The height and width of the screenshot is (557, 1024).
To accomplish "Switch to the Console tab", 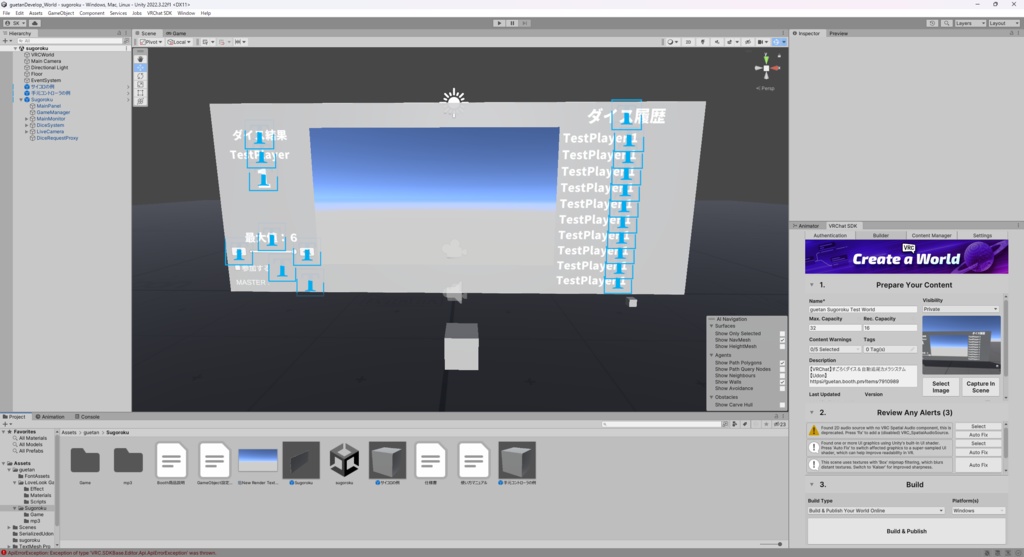I will [x=87, y=417].
